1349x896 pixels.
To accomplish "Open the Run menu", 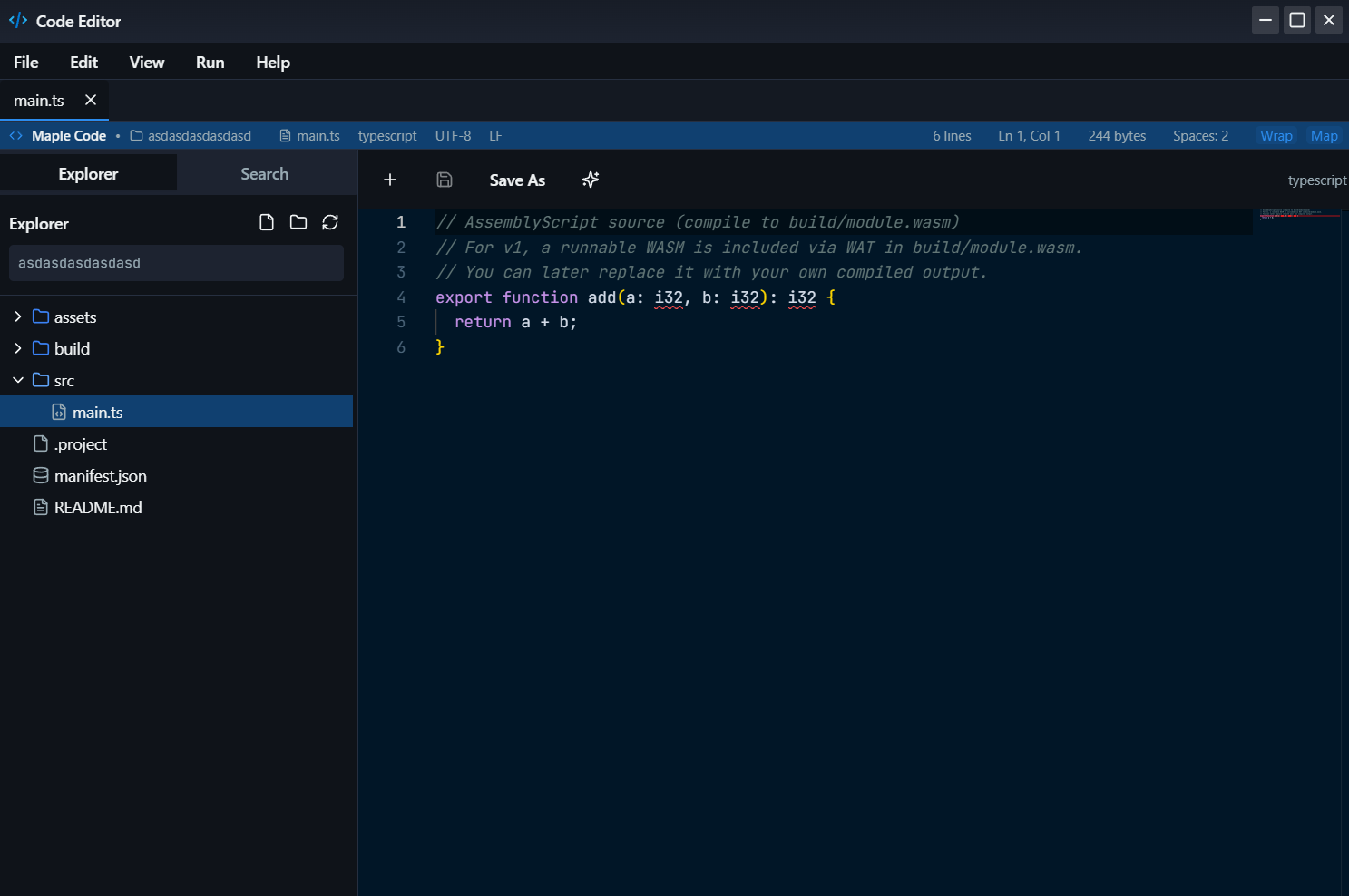I will [210, 62].
